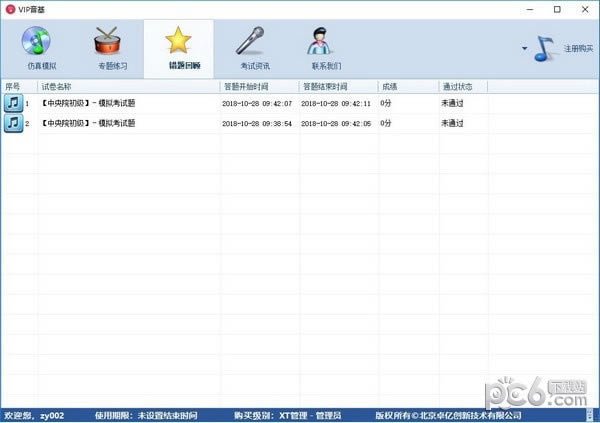Select the exam started at 09:38:54
The image size is (600, 423).
point(257,123)
